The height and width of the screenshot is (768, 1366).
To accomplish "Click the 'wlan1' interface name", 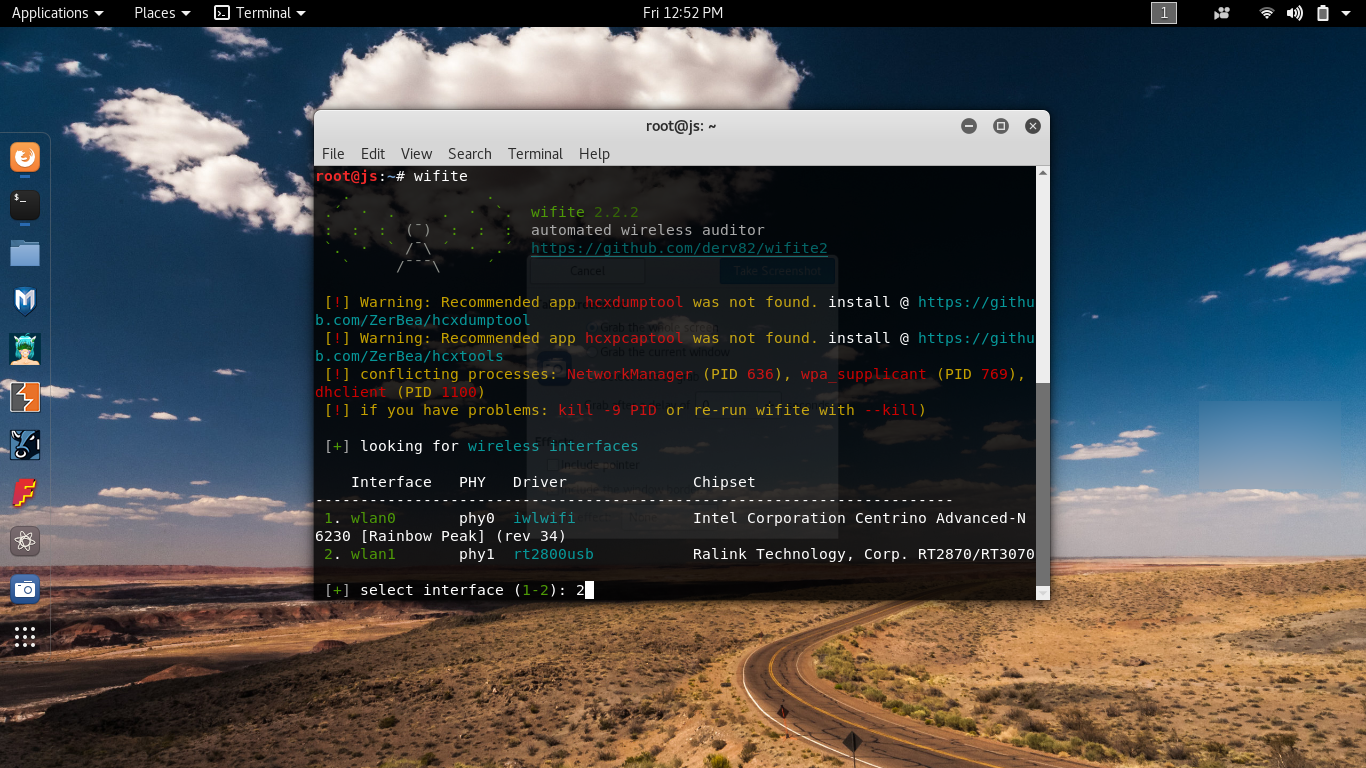I will (x=373, y=554).
